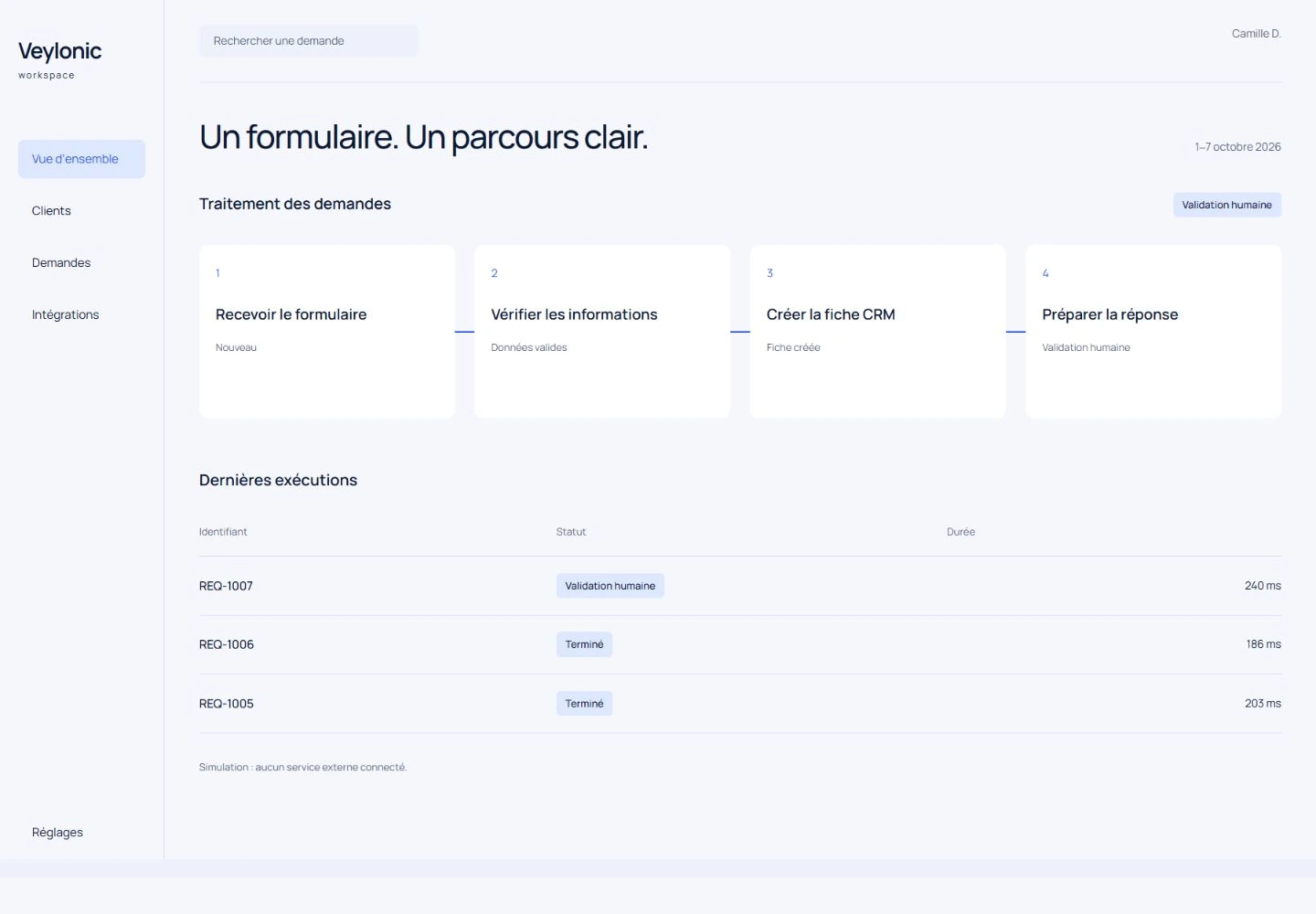
Task: Open the Préparer la réponse step card
Action: pos(1153,331)
